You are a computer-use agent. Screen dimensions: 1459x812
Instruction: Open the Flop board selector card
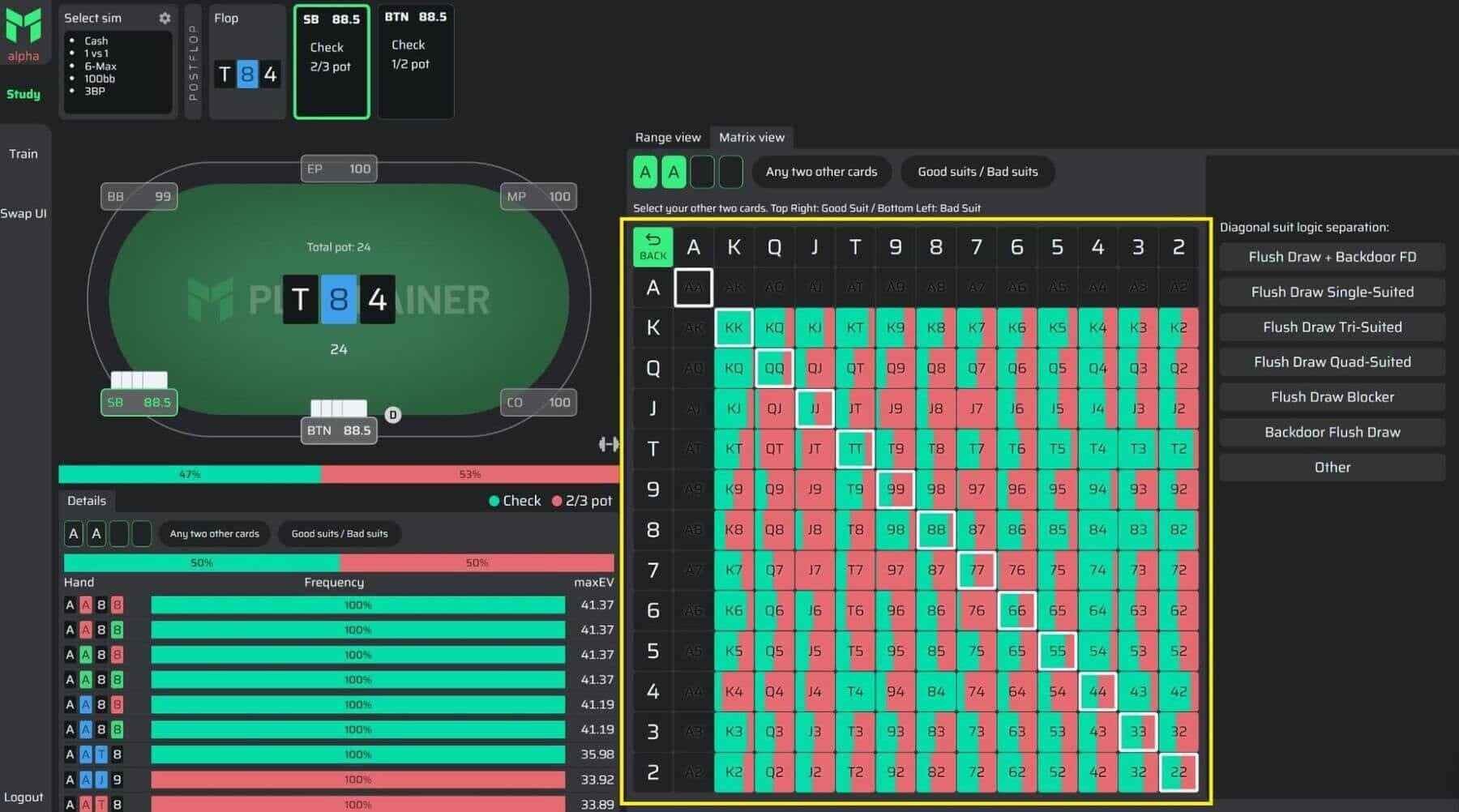247,62
